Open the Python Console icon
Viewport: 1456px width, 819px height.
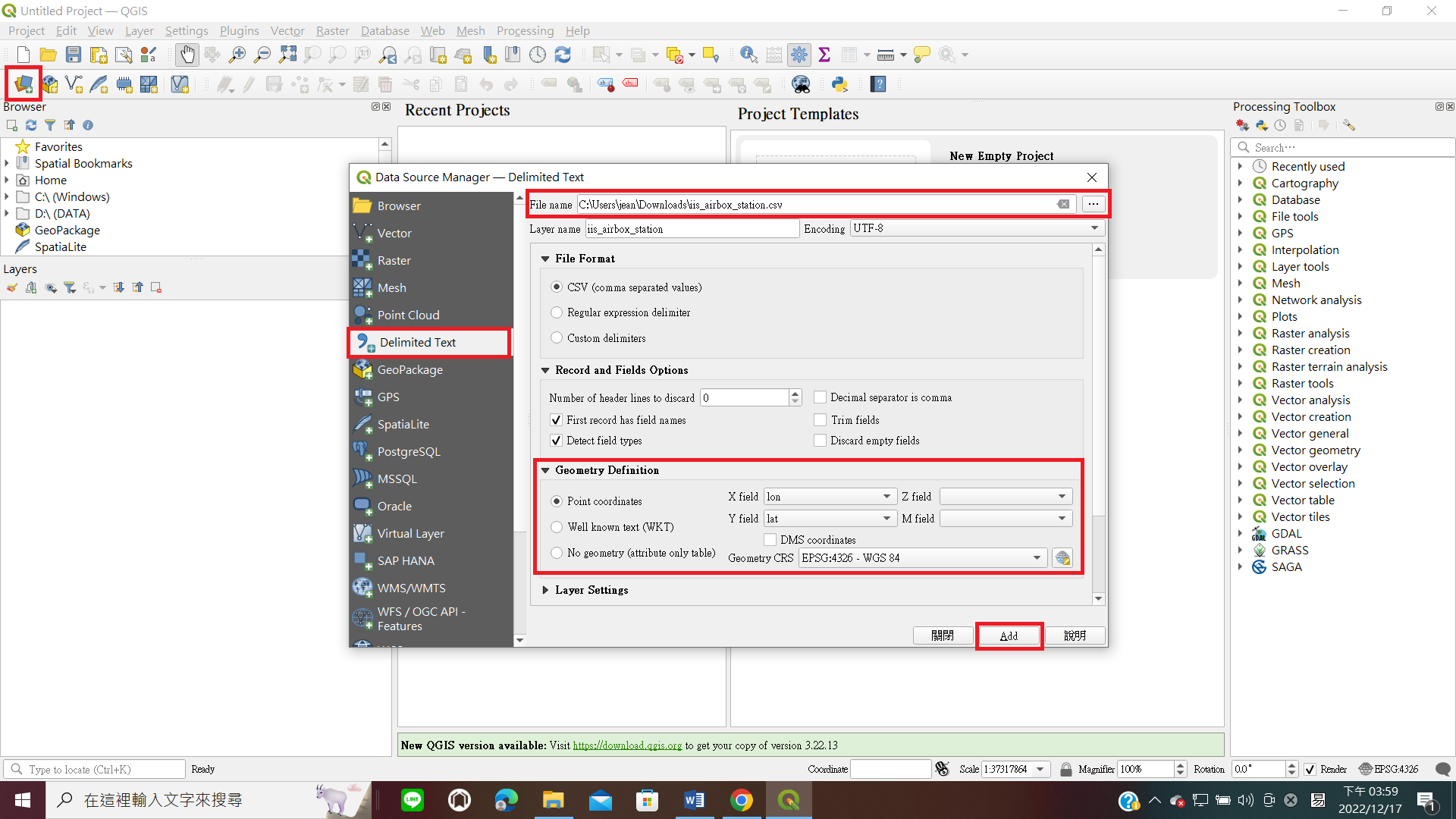click(839, 84)
